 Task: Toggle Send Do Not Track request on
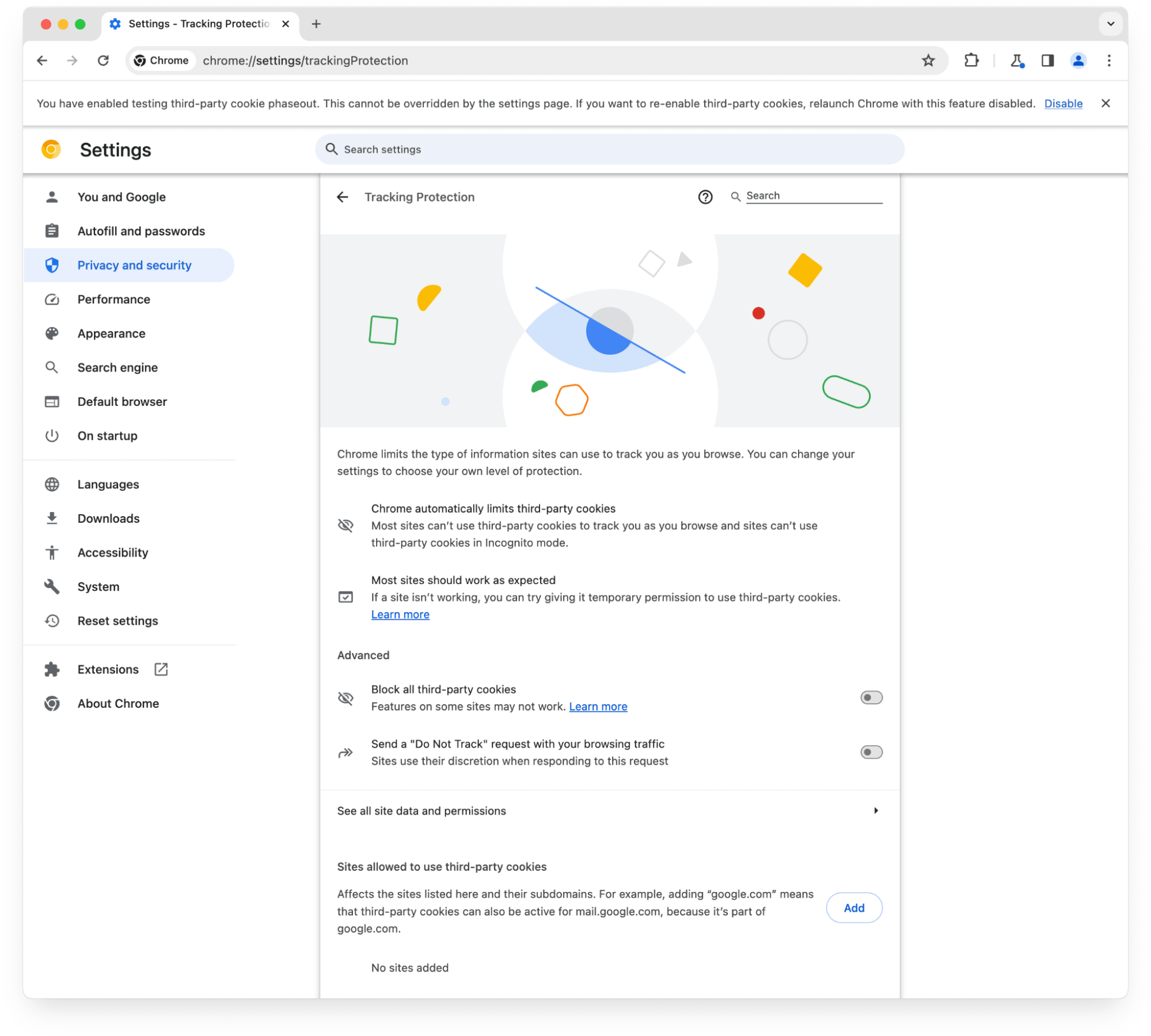[870, 752]
